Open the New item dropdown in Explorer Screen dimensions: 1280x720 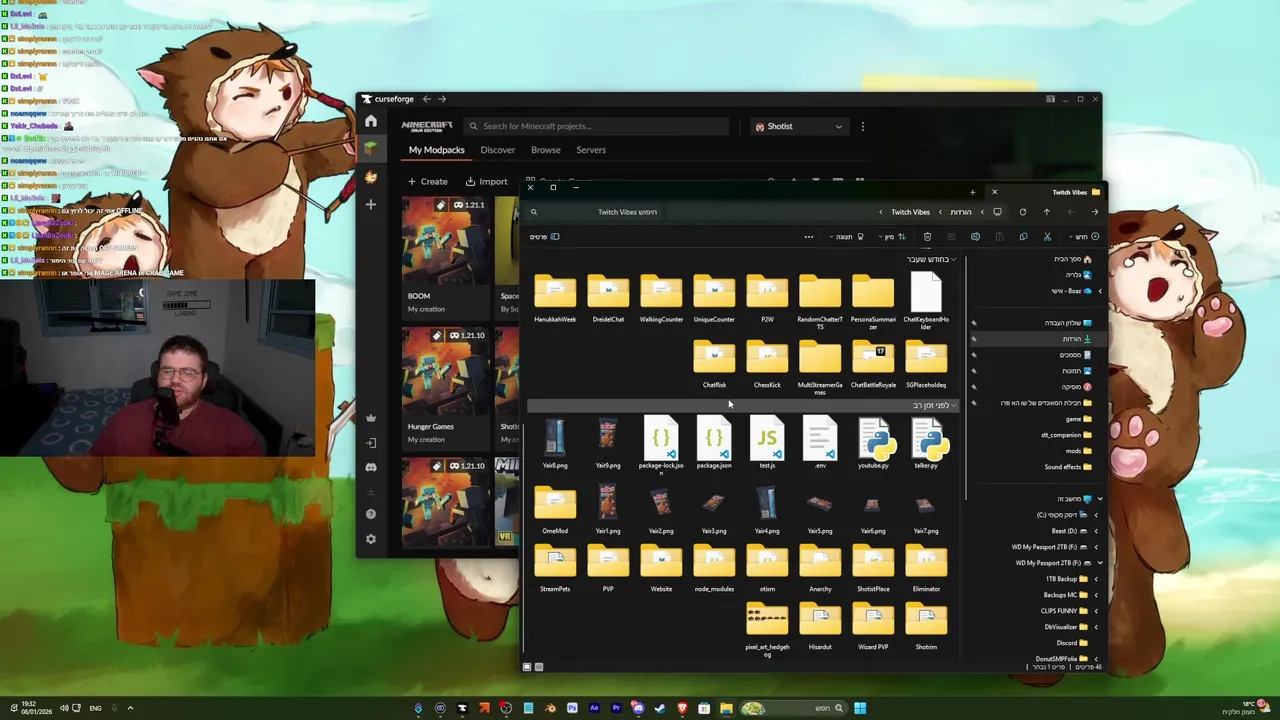point(1083,237)
